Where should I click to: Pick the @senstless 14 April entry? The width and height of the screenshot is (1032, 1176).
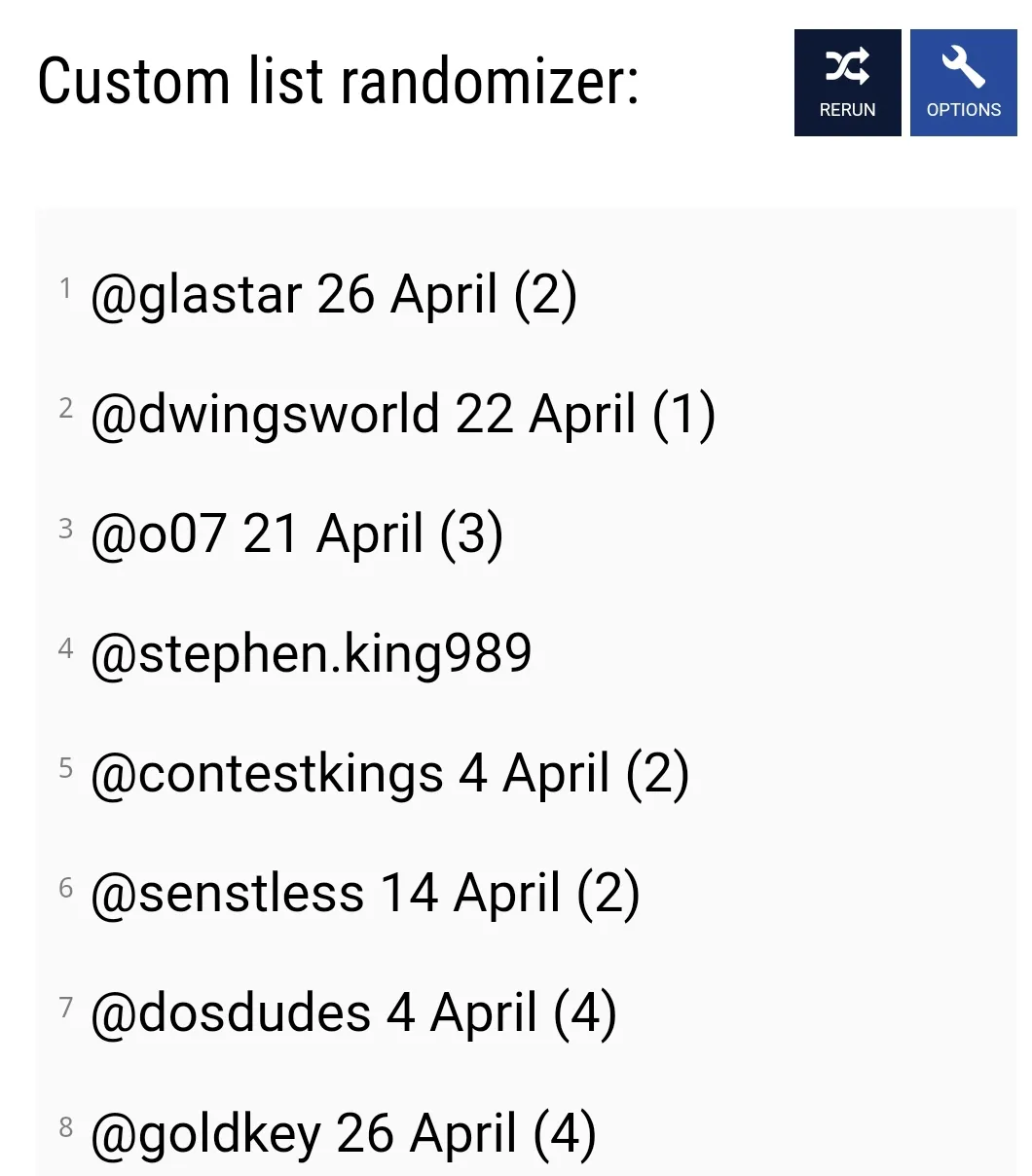(x=364, y=895)
